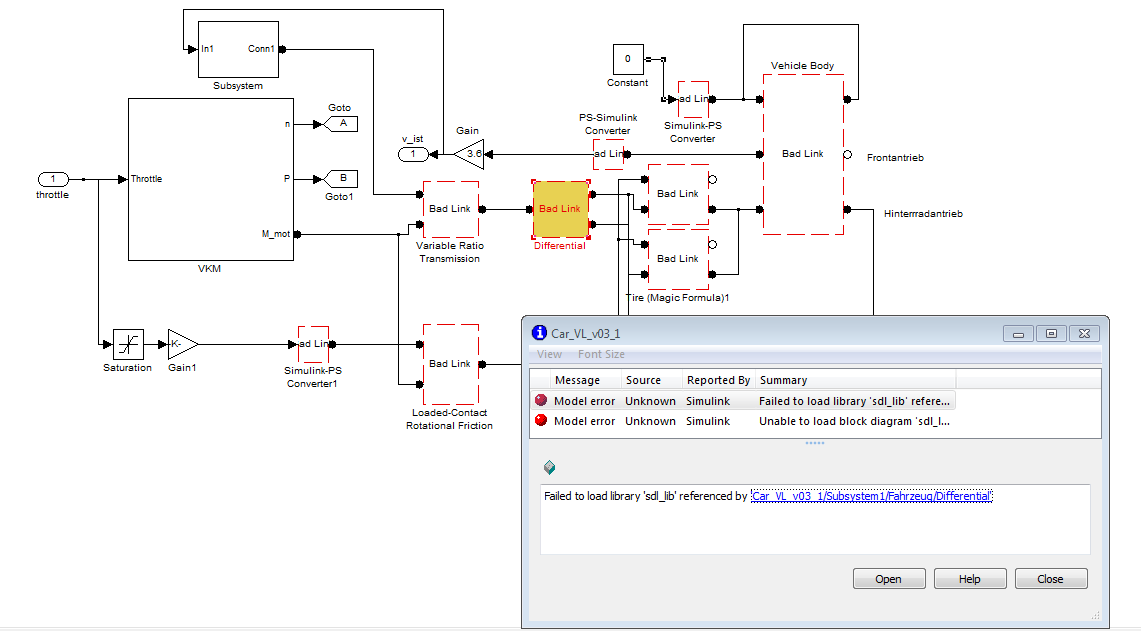Image resolution: width=1141 pixels, height=631 pixels.
Task: Click the Variable Ratio Transmission block
Action: tap(450, 209)
